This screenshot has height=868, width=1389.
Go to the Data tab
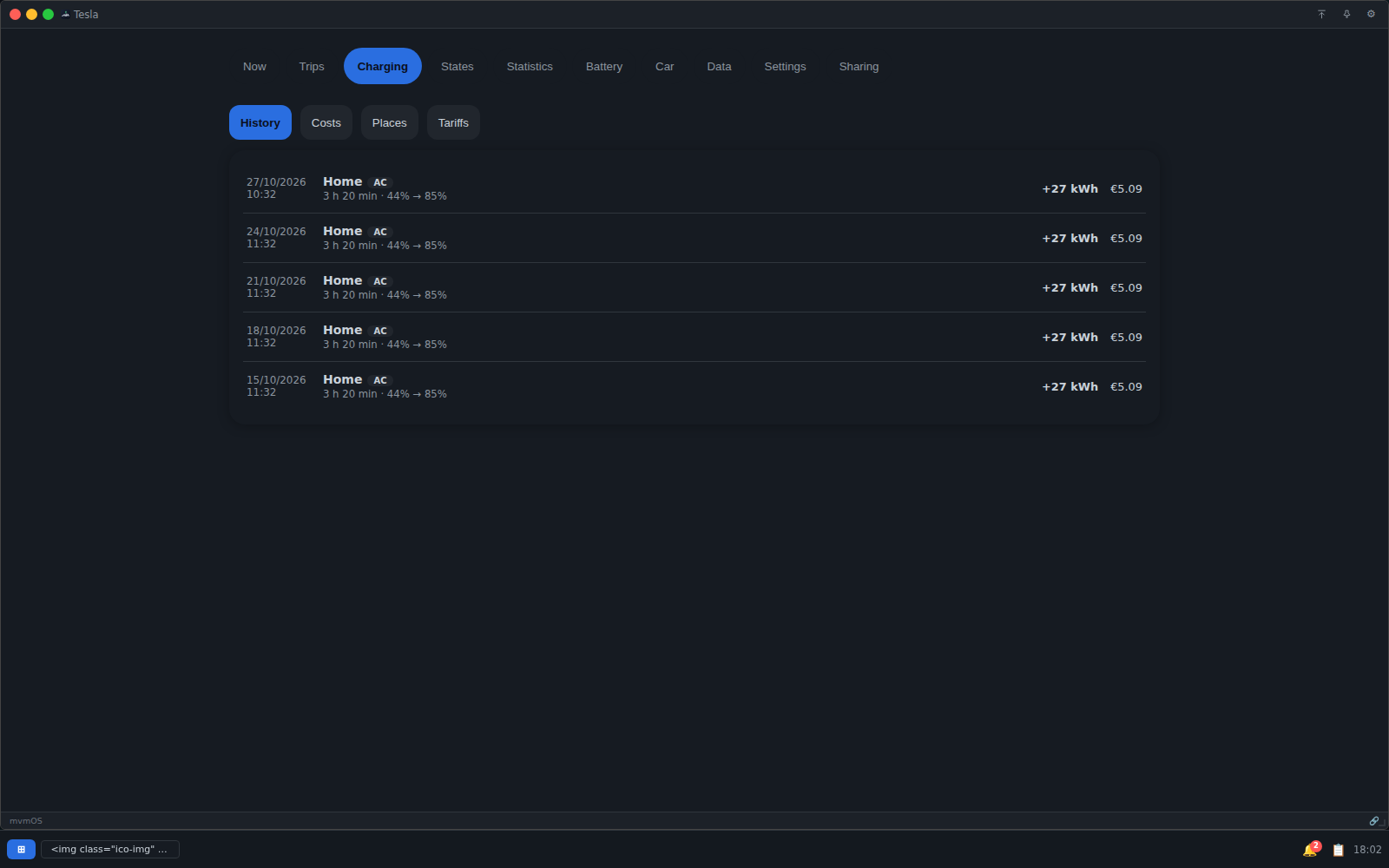click(x=720, y=66)
